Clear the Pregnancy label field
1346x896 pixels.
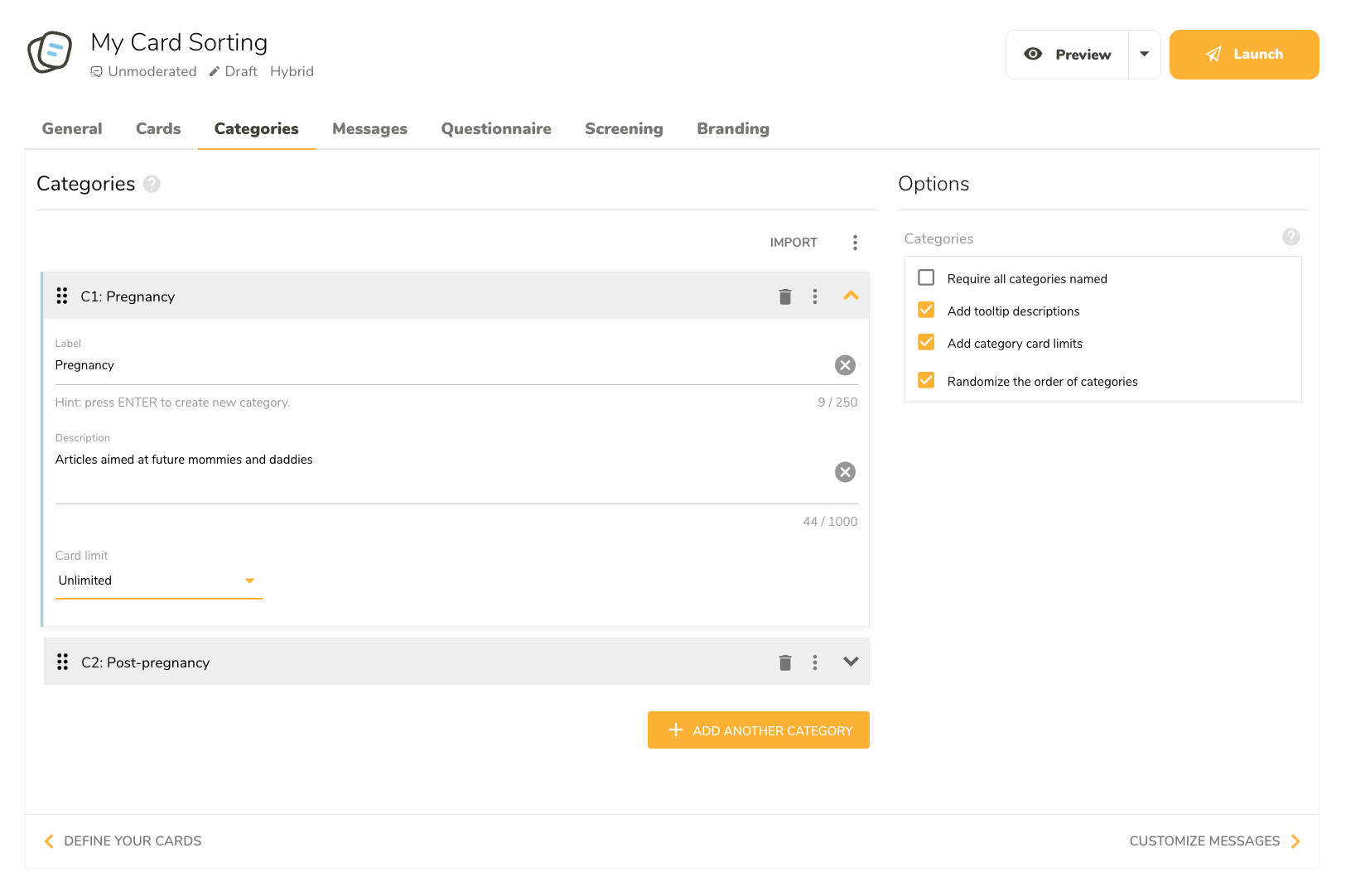coord(845,365)
